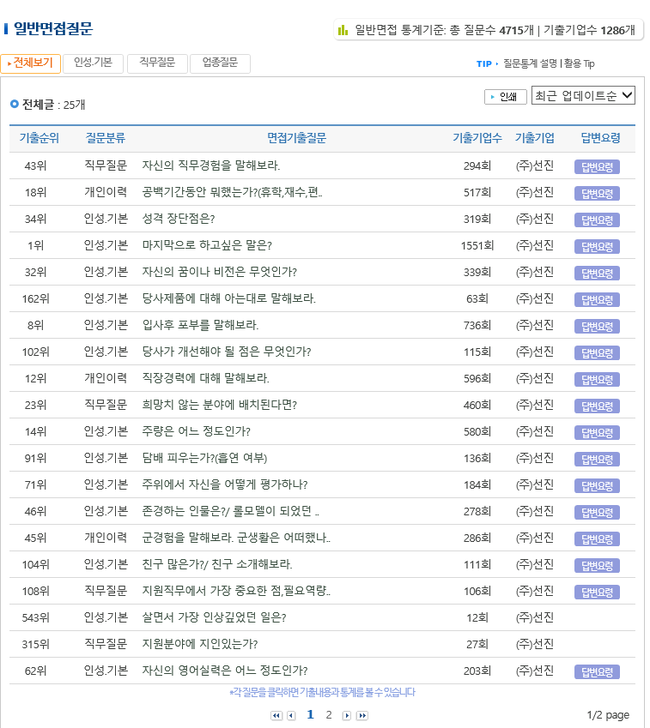Click the 기출순위 column header
Screen dimensions: 650x728
click(39, 138)
